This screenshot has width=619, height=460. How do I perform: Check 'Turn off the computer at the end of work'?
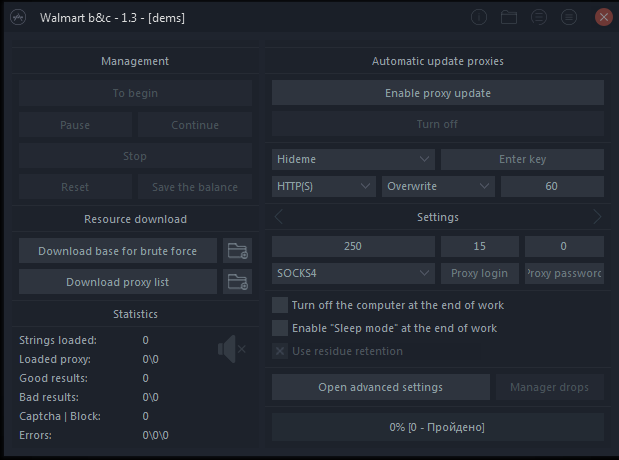click(x=280, y=305)
